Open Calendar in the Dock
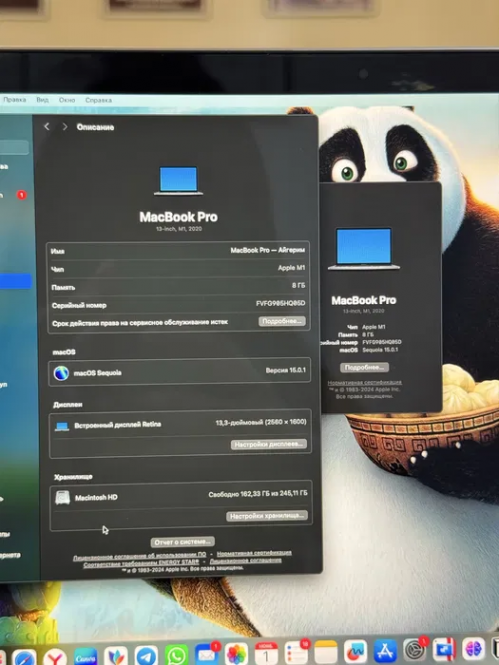The height and width of the screenshot is (665, 499). [x=266, y=654]
